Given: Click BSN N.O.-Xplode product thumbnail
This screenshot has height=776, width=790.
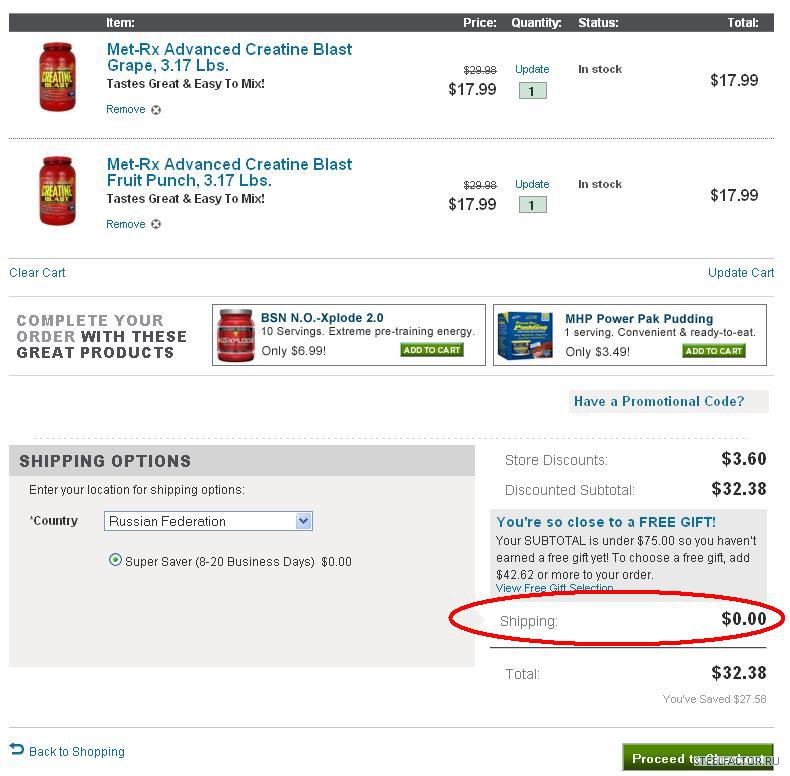Looking at the screenshot, I should point(235,335).
